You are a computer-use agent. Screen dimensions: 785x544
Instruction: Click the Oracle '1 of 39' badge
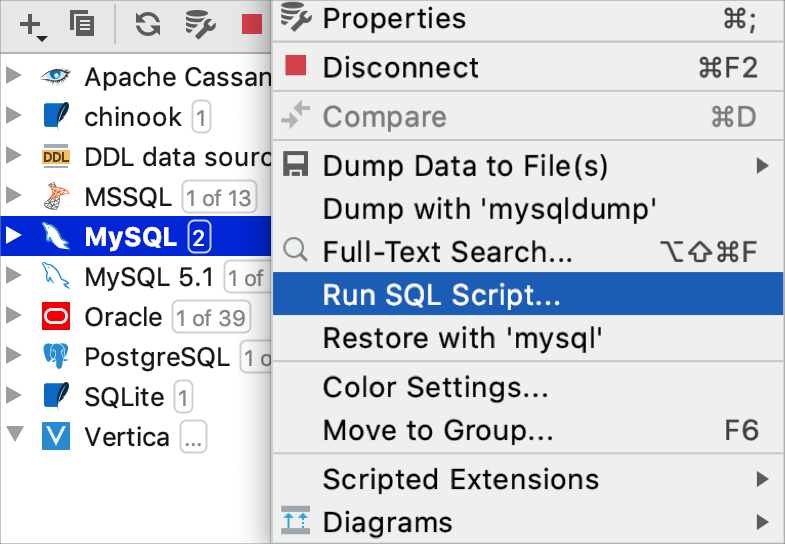point(211,317)
